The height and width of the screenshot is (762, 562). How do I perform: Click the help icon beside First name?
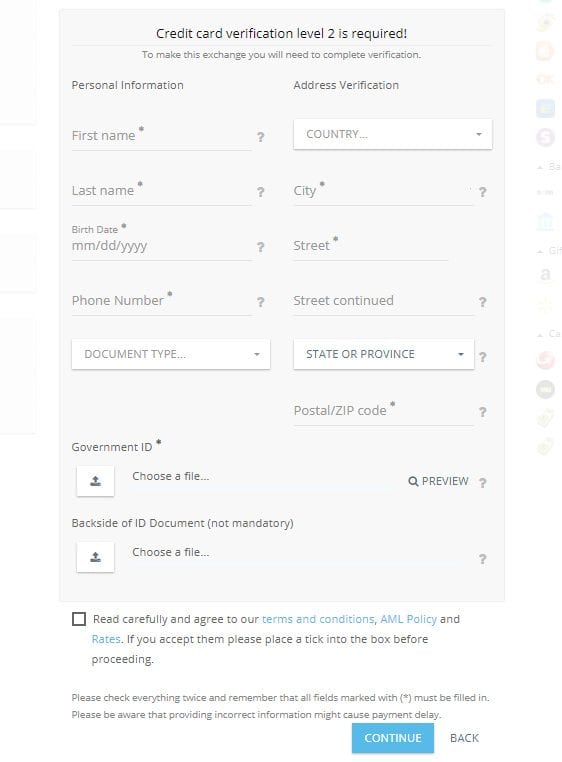tap(261, 137)
